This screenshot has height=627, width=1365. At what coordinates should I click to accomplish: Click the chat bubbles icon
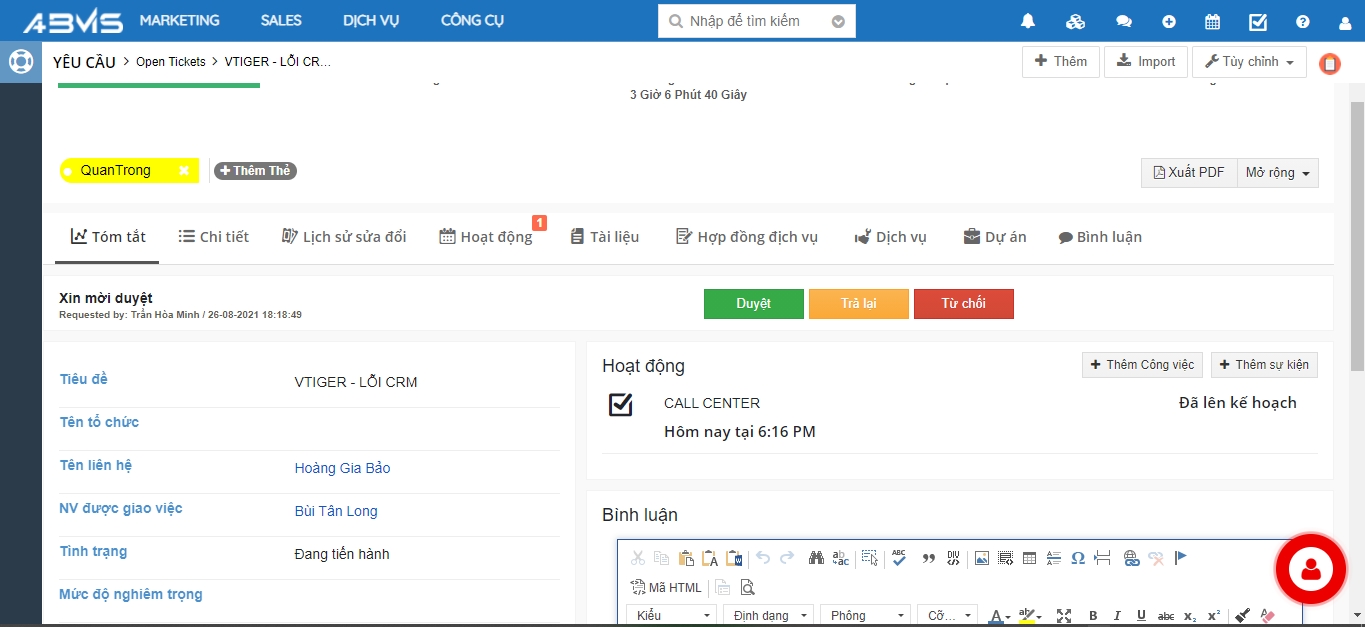[1123, 21]
